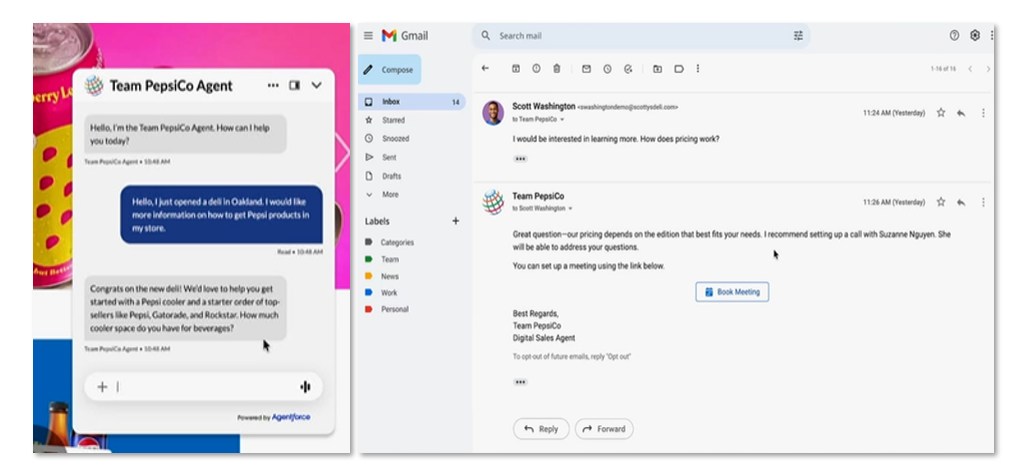Click the snooze clock icon in email toolbar
This screenshot has width=1027, height=467.
tap(607, 69)
